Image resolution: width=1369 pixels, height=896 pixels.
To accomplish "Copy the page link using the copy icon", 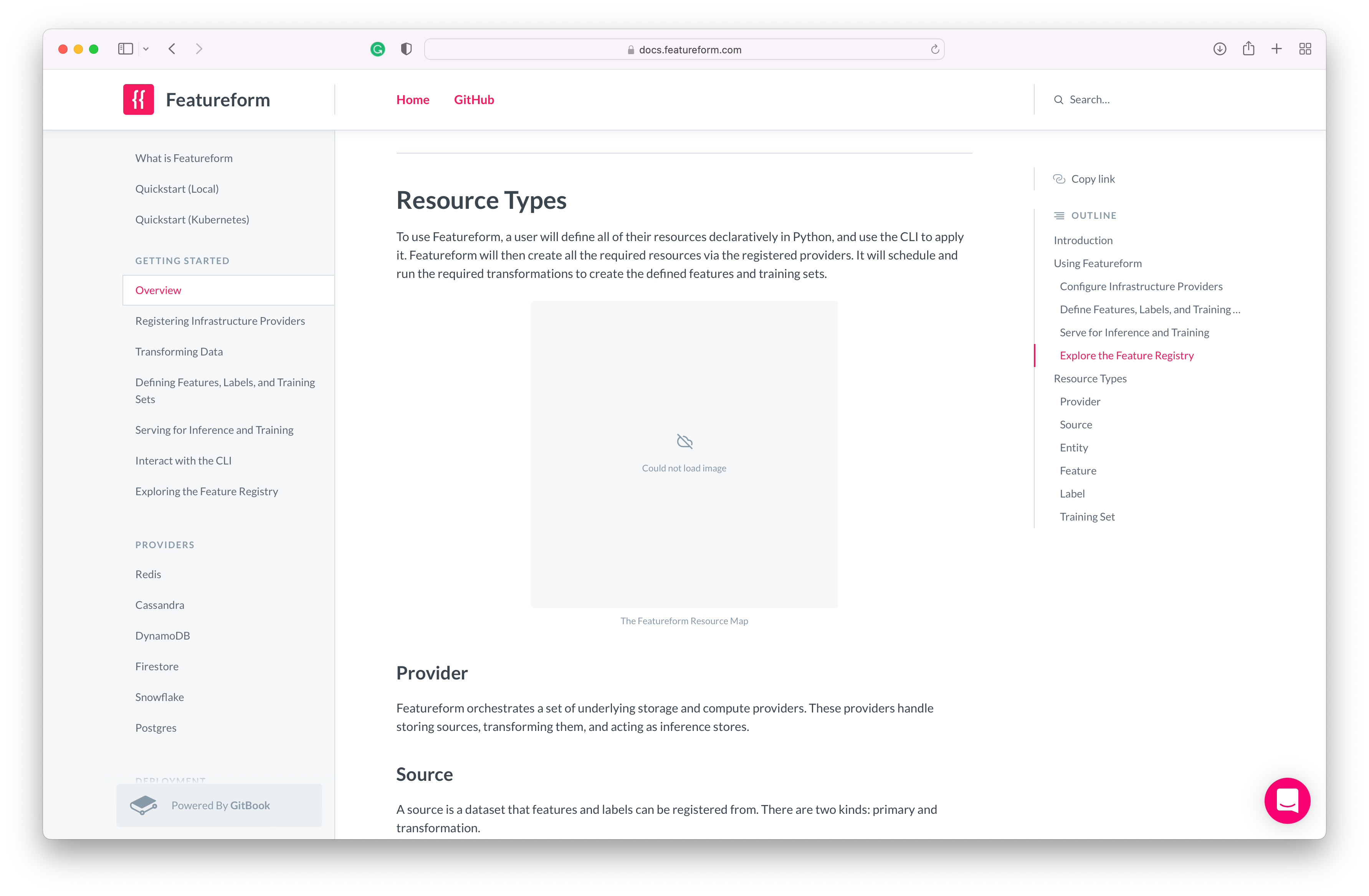I will point(1059,179).
